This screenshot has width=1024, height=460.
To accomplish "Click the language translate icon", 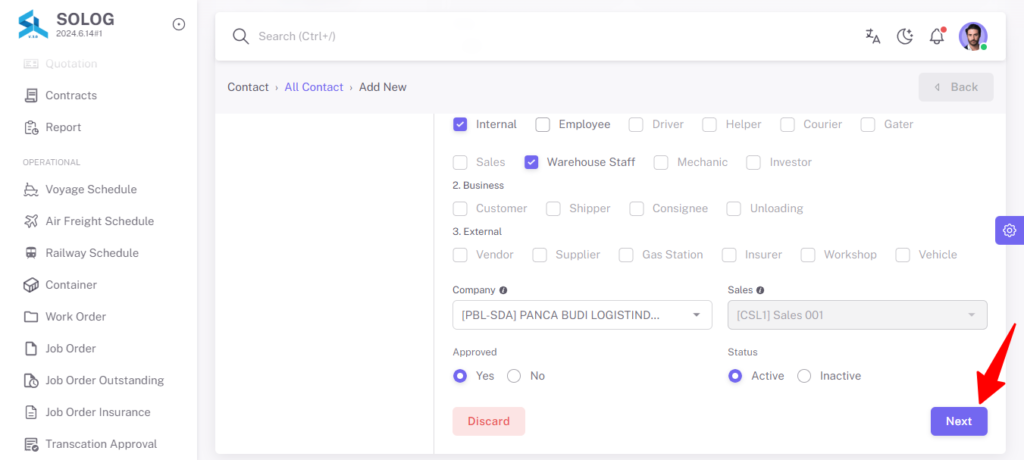I will pos(872,36).
